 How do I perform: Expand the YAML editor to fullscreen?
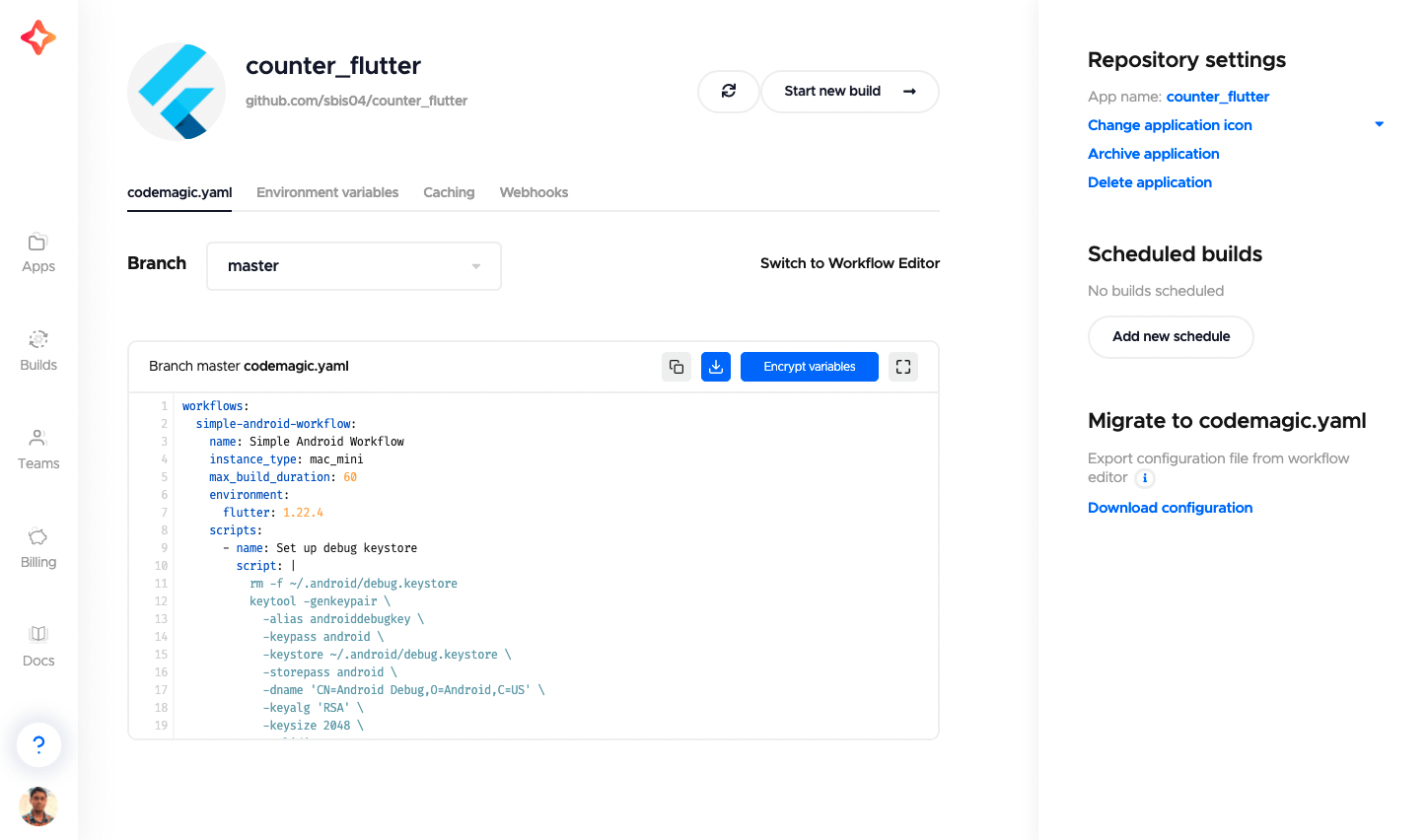(x=903, y=367)
